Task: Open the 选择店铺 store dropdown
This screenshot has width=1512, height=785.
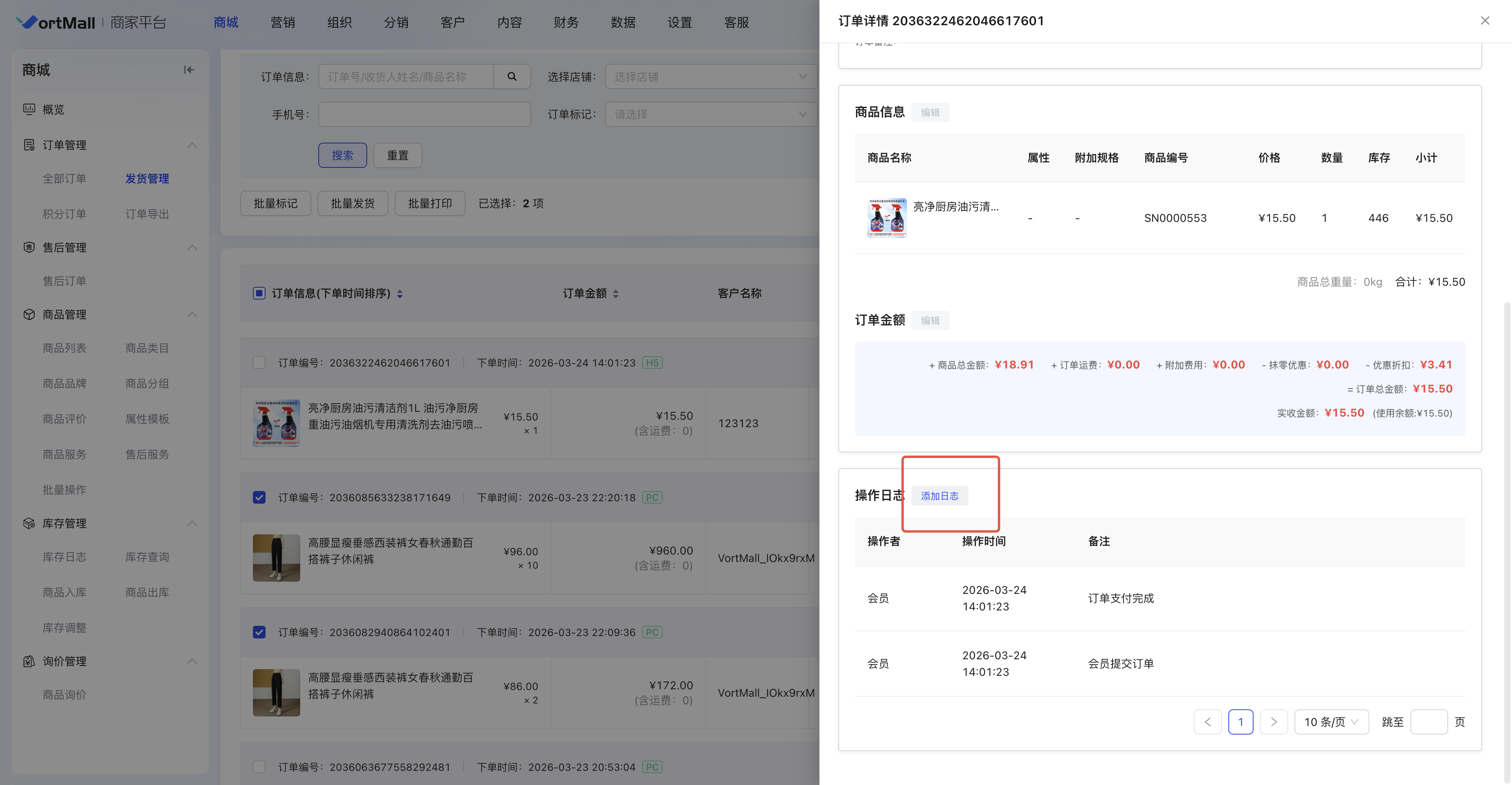Action: coord(710,76)
